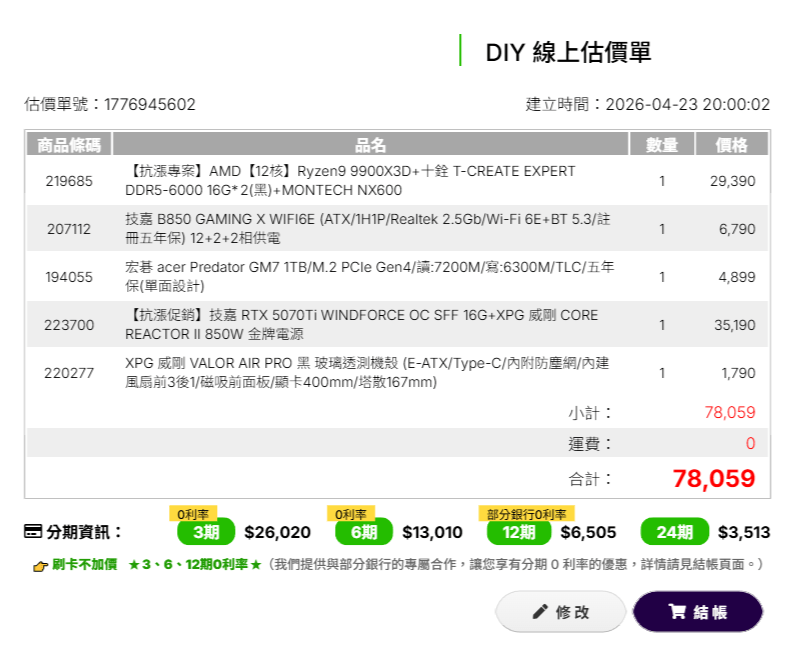Click the $13,010 installment amount
The height and width of the screenshot is (657, 795).
[432, 532]
